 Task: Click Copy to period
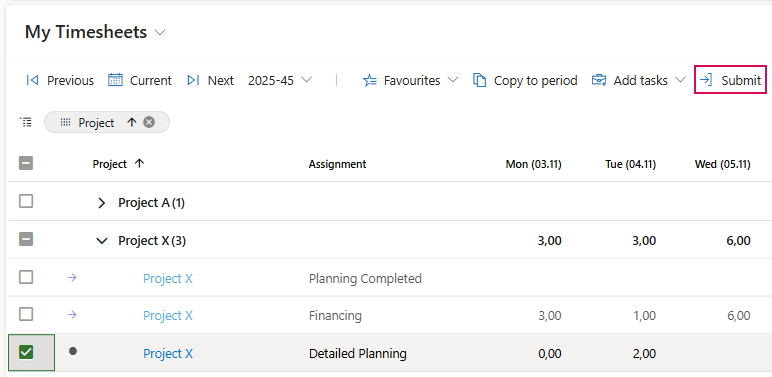pyautogui.click(x=525, y=80)
